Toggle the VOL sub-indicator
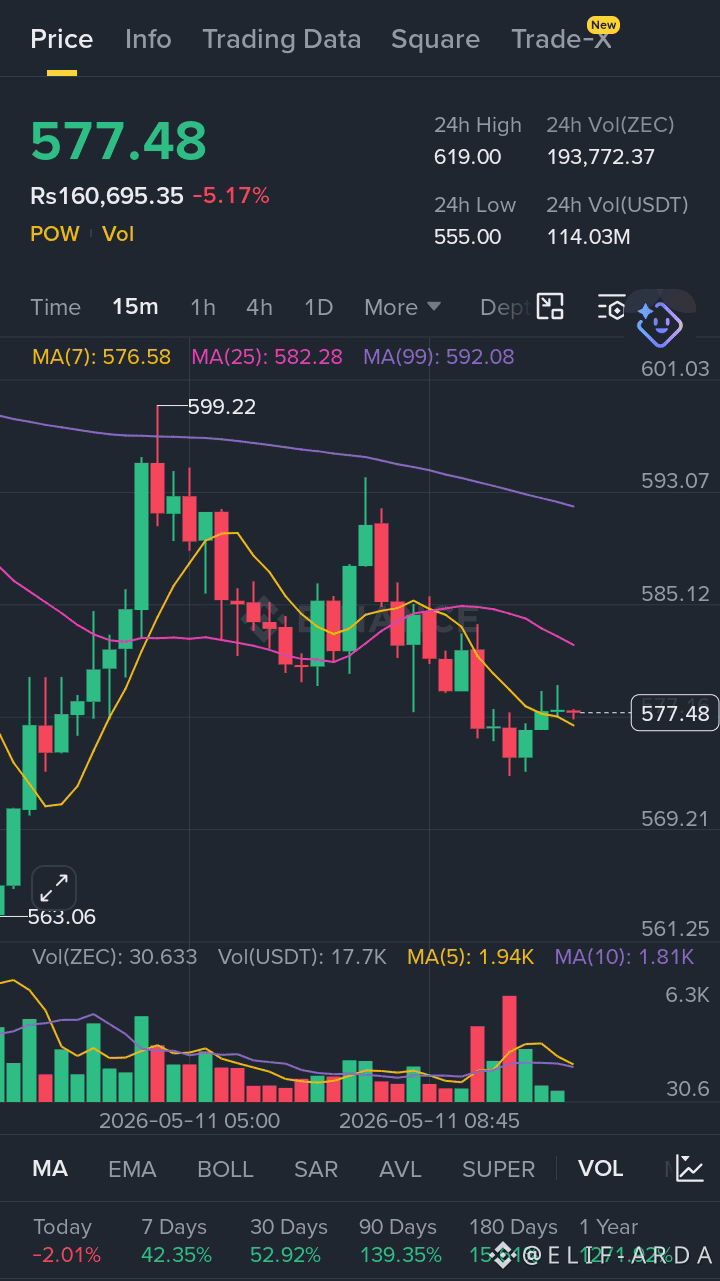This screenshot has height=1281, width=720. pyautogui.click(x=600, y=1169)
